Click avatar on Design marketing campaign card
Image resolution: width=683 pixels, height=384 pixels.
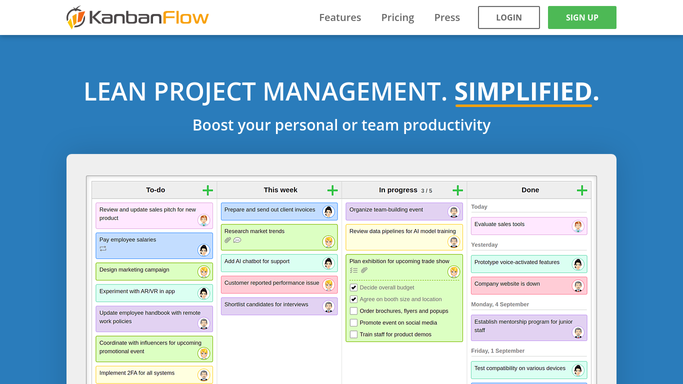pos(203,272)
